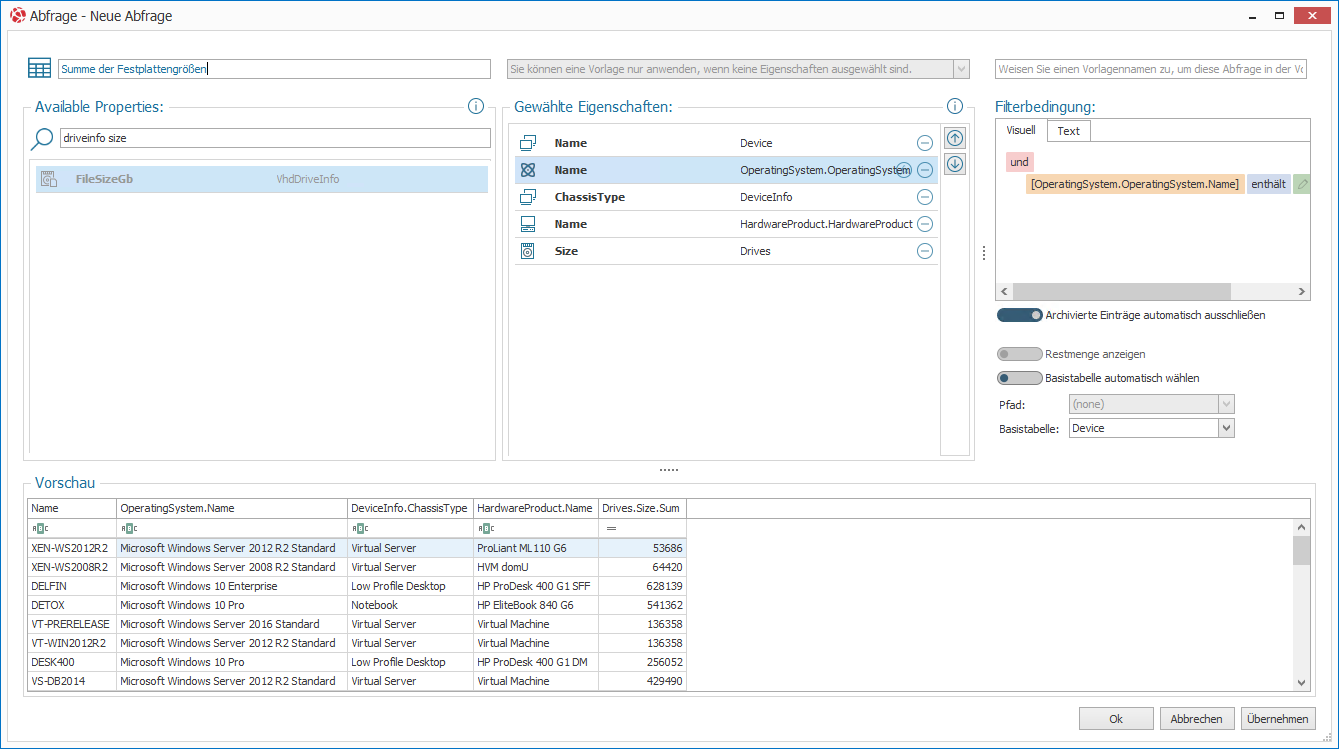The image size is (1339, 749).
Task: Click the FileSizeGb property icon
Action: point(48,179)
